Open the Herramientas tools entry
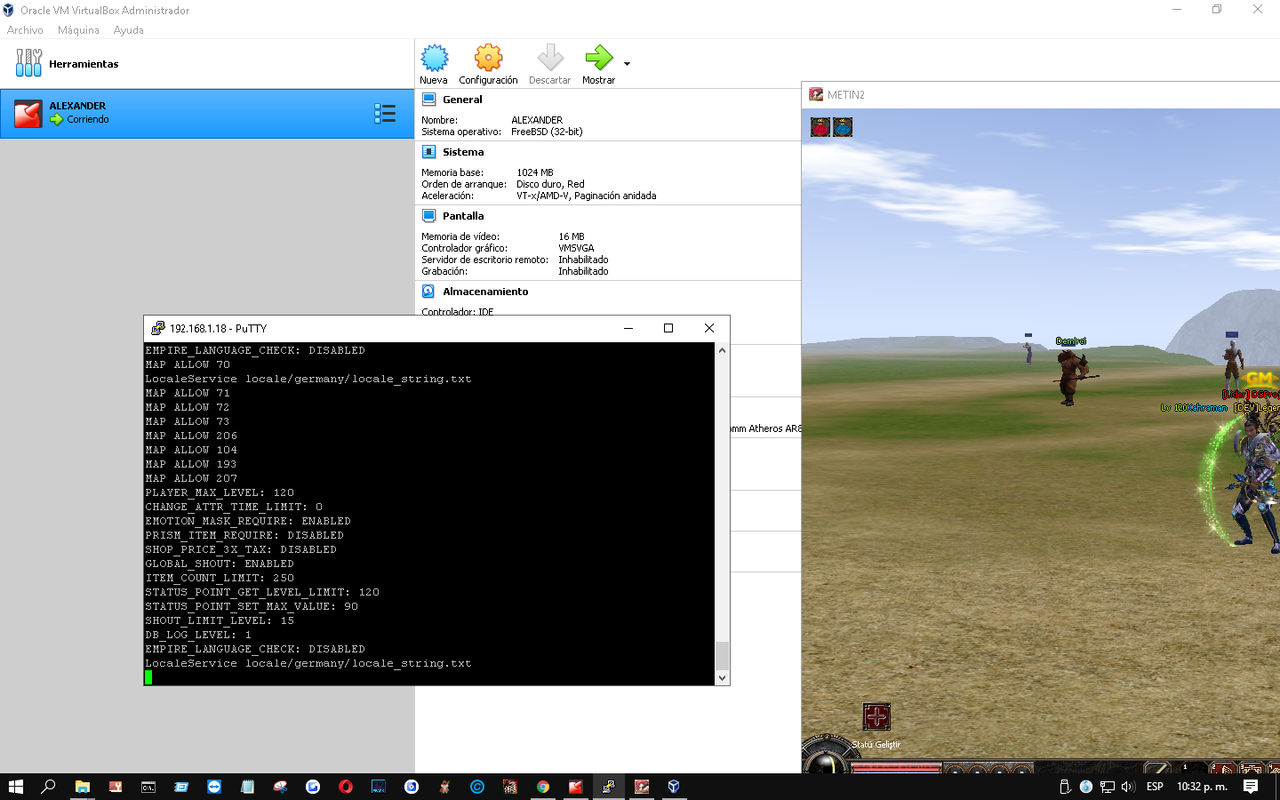1280x800 pixels. click(x=207, y=64)
